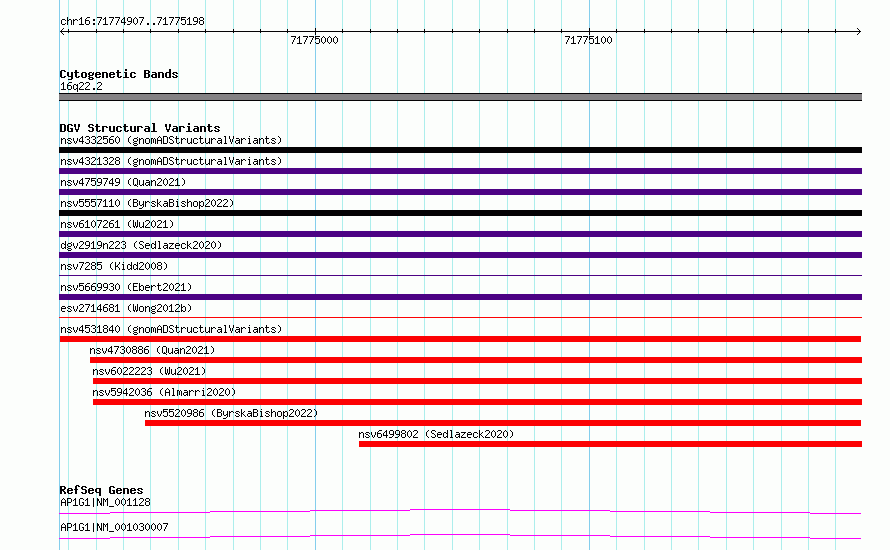
Task: Open the AP1G1|NM_001128 gene label
Action: point(105,502)
